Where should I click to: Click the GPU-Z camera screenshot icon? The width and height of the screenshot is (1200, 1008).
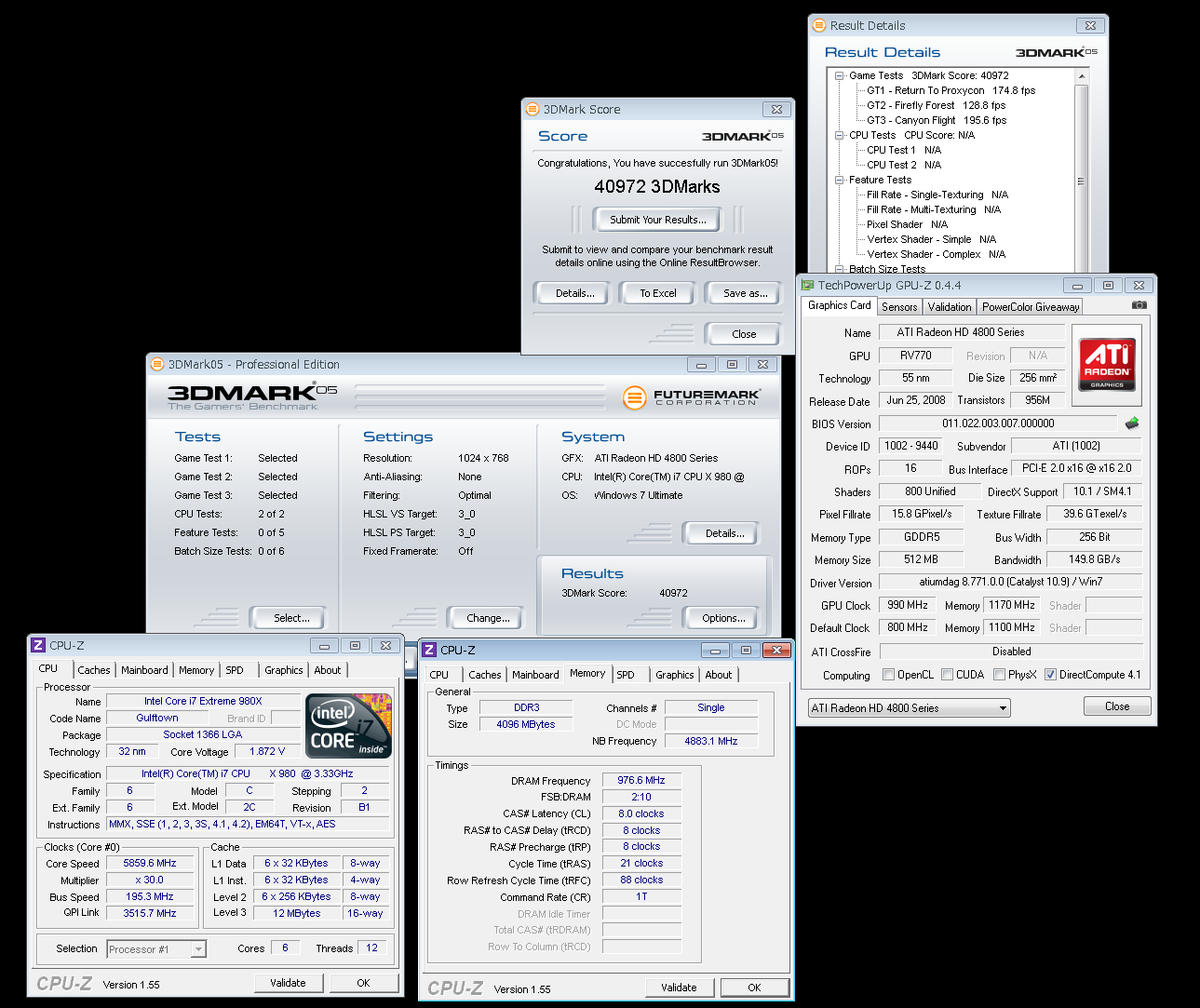coord(1139,304)
